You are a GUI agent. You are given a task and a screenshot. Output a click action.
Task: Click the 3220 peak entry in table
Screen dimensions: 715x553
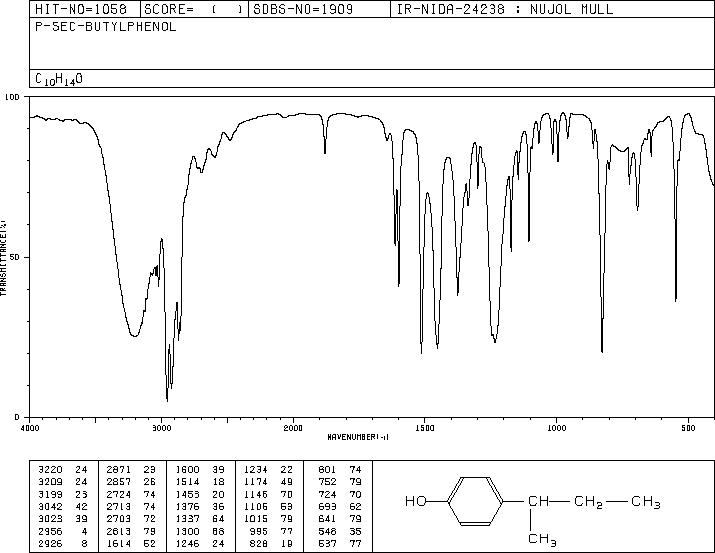tap(62, 470)
